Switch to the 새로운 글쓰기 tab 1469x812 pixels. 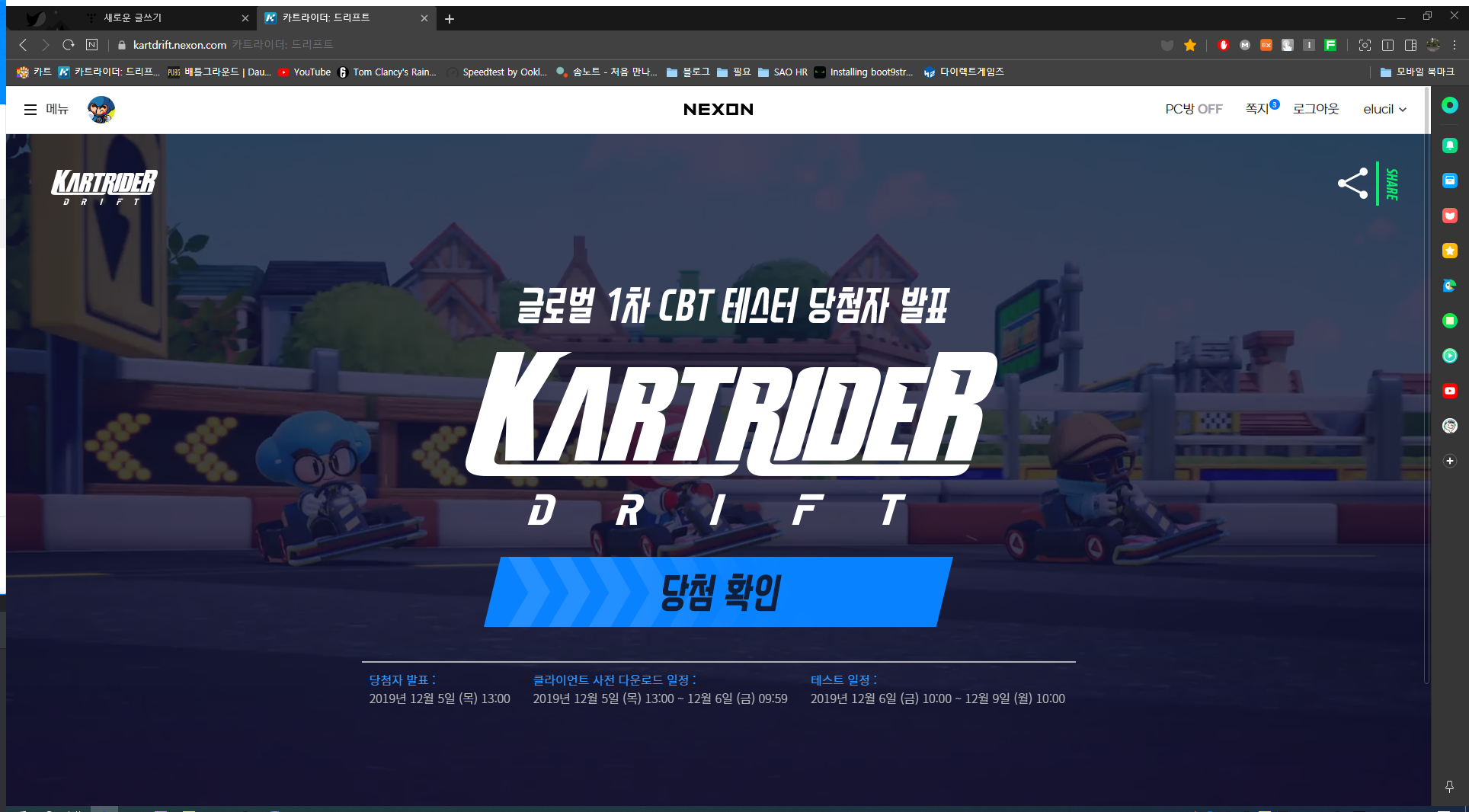(168, 18)
